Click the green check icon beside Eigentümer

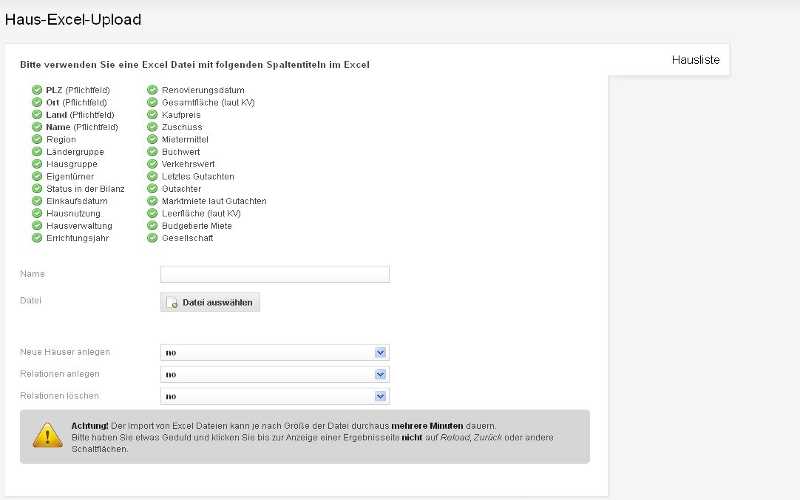37,176
